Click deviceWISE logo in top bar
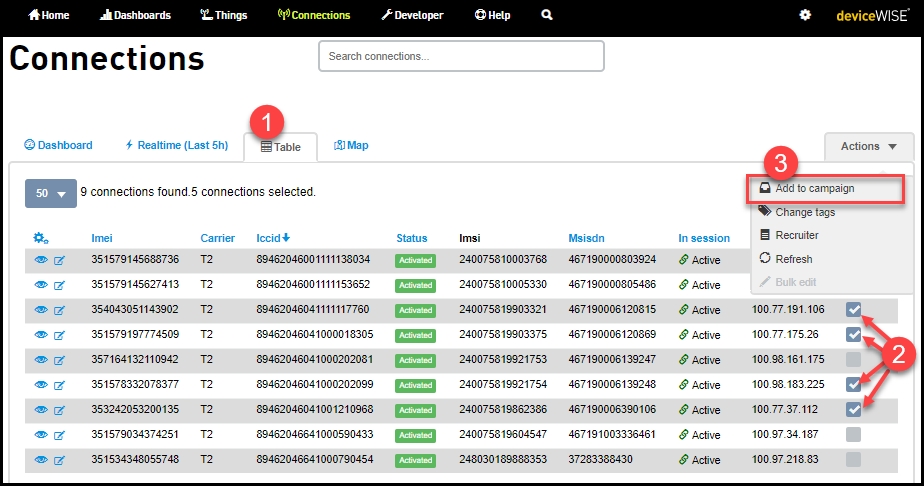The width and height of the screenshot is (924, 486). (870, 15)
